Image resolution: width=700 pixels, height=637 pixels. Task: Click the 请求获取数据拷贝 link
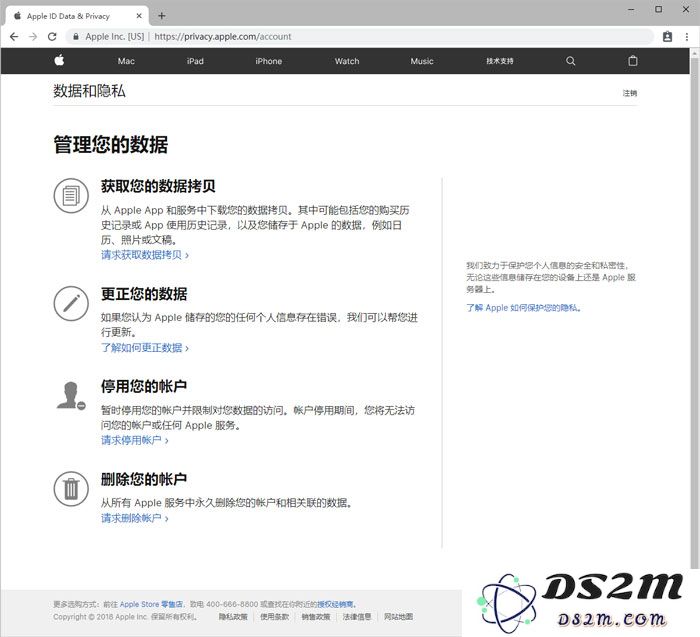[x=145, y=255]
